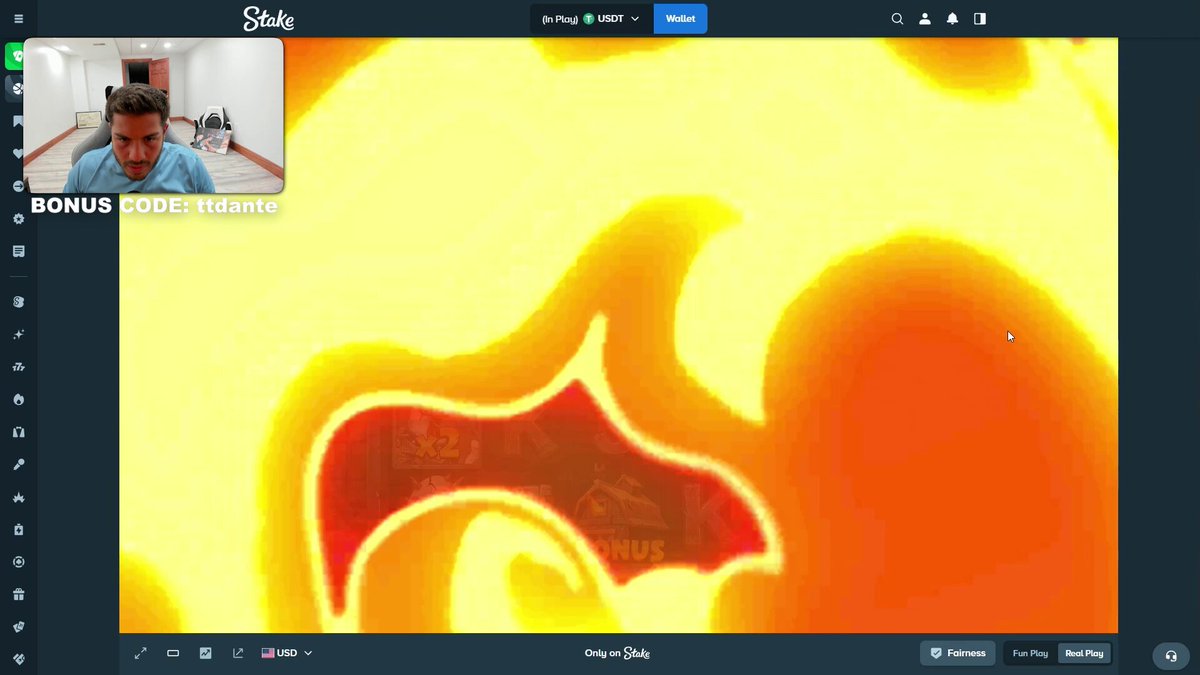Switch to Fun Play mode
This screenshot has width=1200, height=675.
click(1030, 653)
